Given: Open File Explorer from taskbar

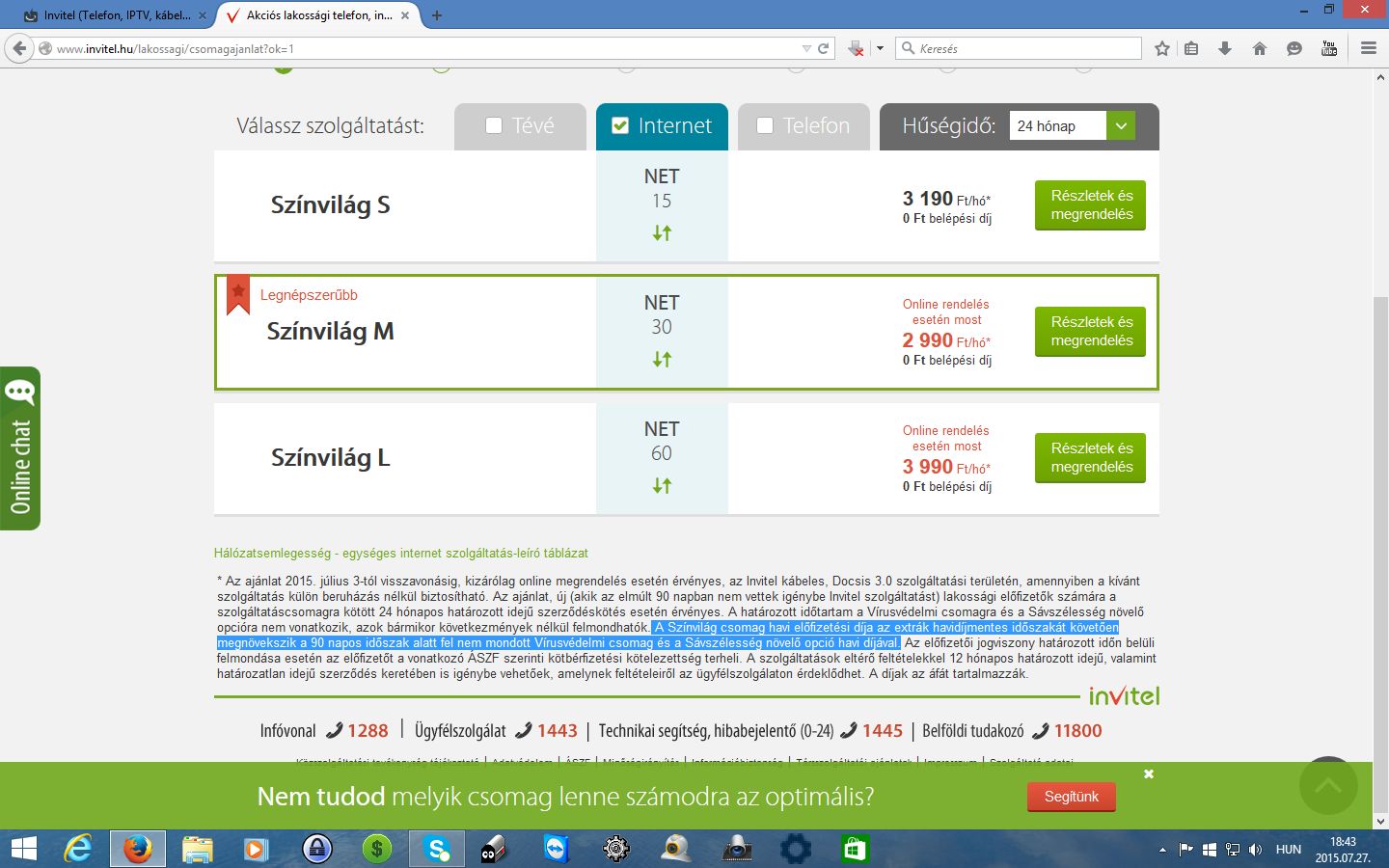Looking at the screenshot, I should coord(197,849).
